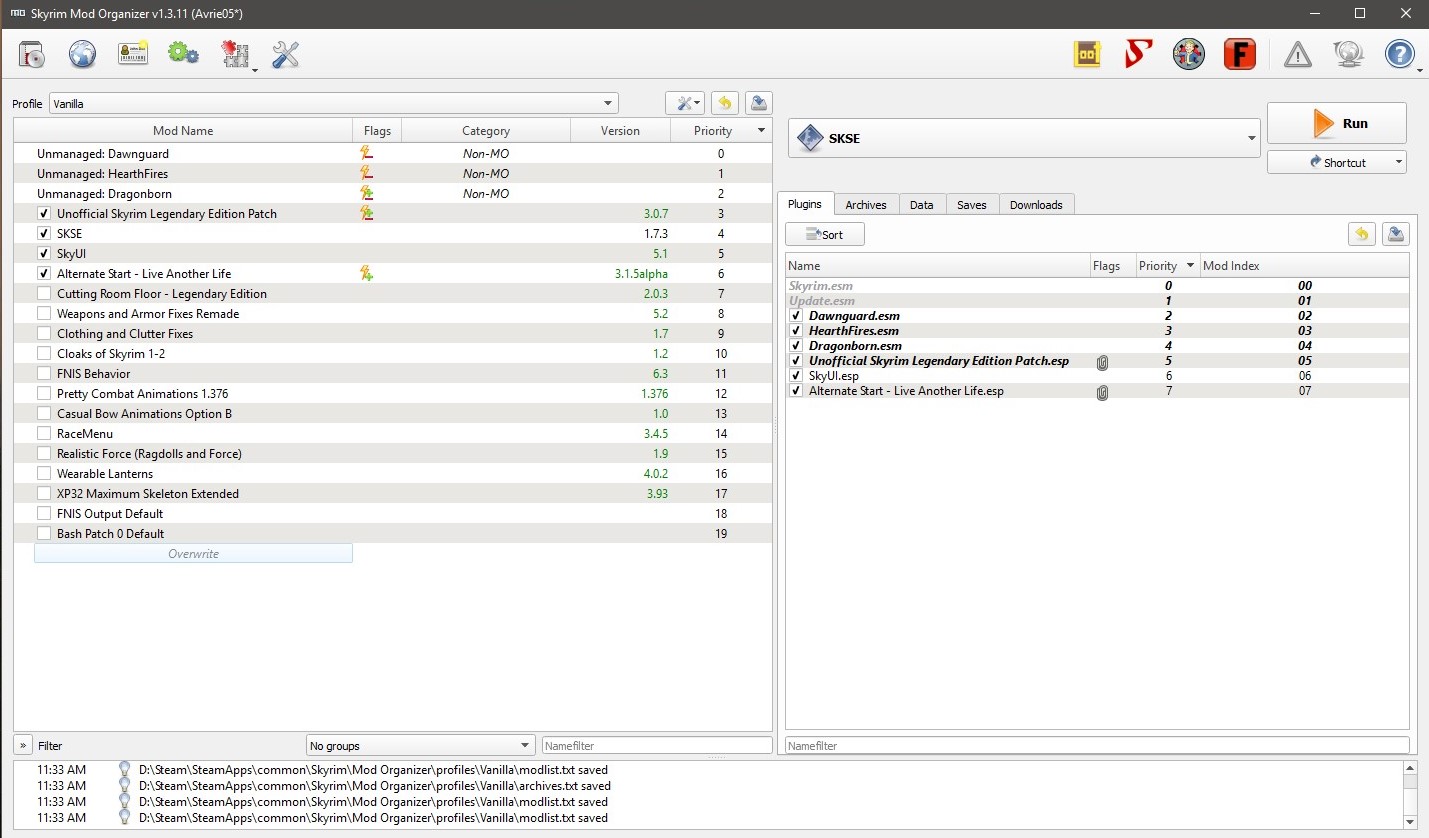Open the Profiles ID card icon
1429x838 pixels.
coord(133,55)
